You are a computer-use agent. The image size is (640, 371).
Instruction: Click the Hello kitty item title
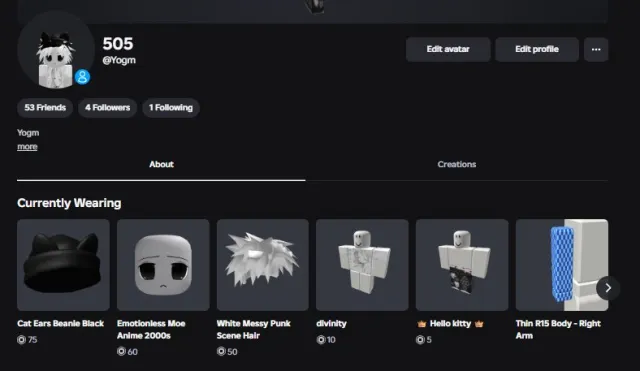tap(450, 324)
